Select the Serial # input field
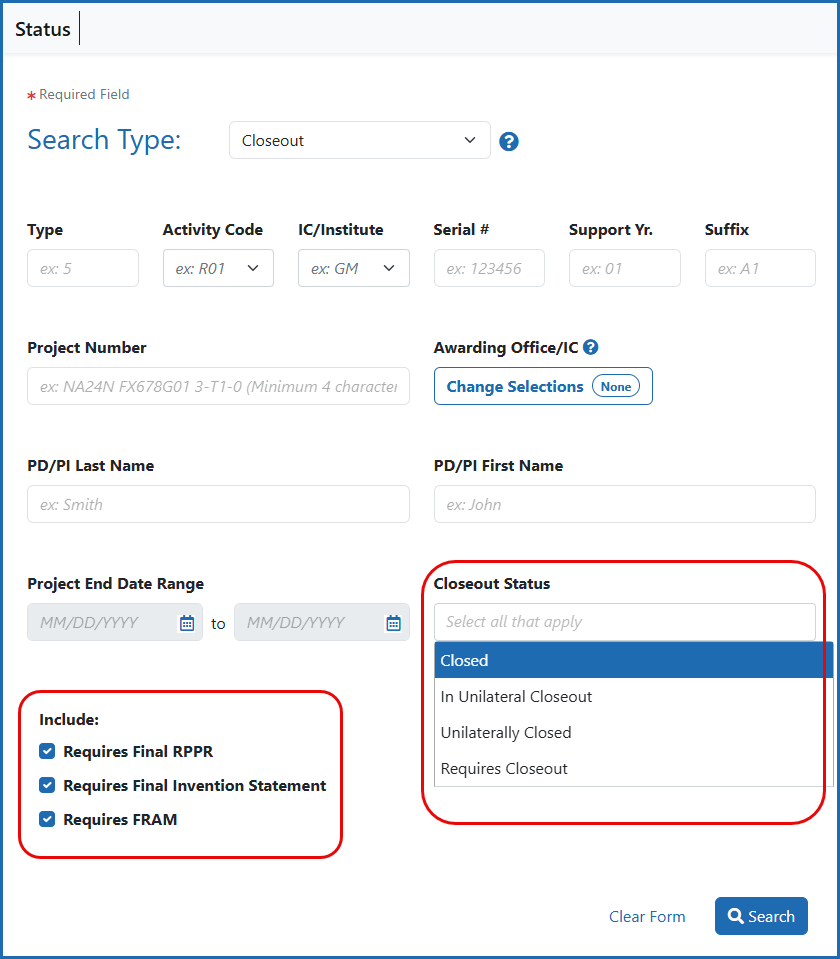This screenshot has width=840, height=959. [489, 268]
